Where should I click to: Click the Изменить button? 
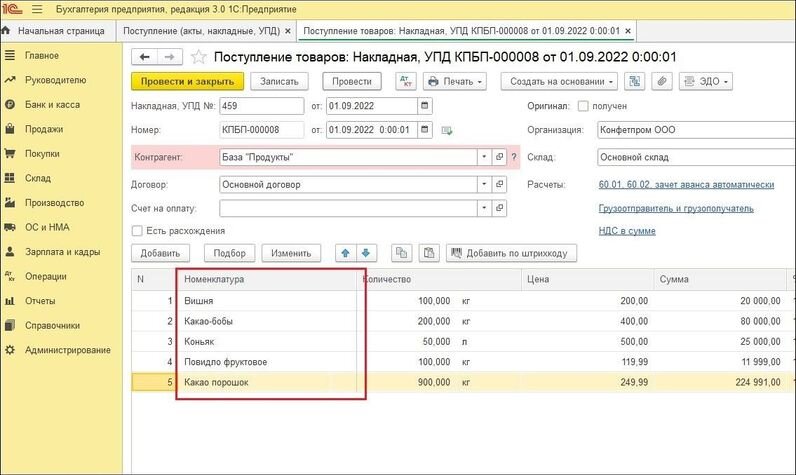point(291,253)
